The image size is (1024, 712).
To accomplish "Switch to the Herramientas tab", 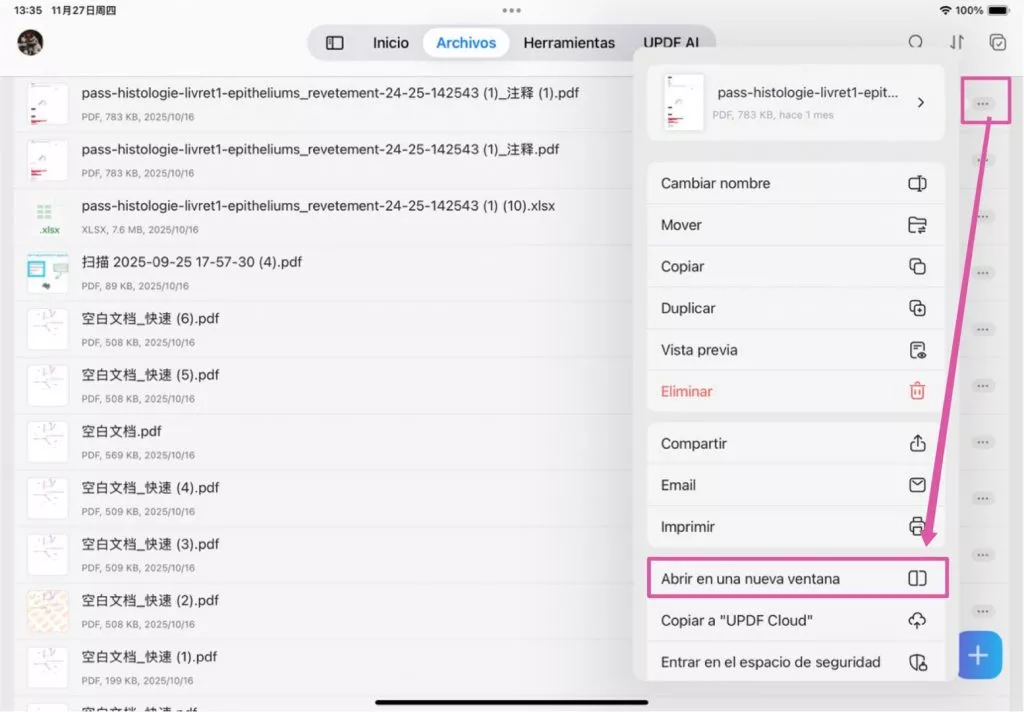I will coord(569,43).
